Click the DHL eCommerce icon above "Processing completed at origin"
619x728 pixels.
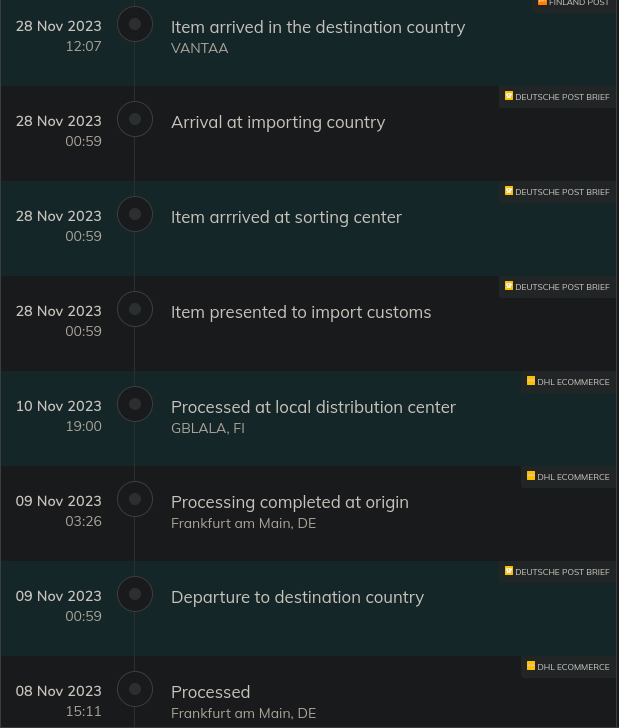[531, 476]
